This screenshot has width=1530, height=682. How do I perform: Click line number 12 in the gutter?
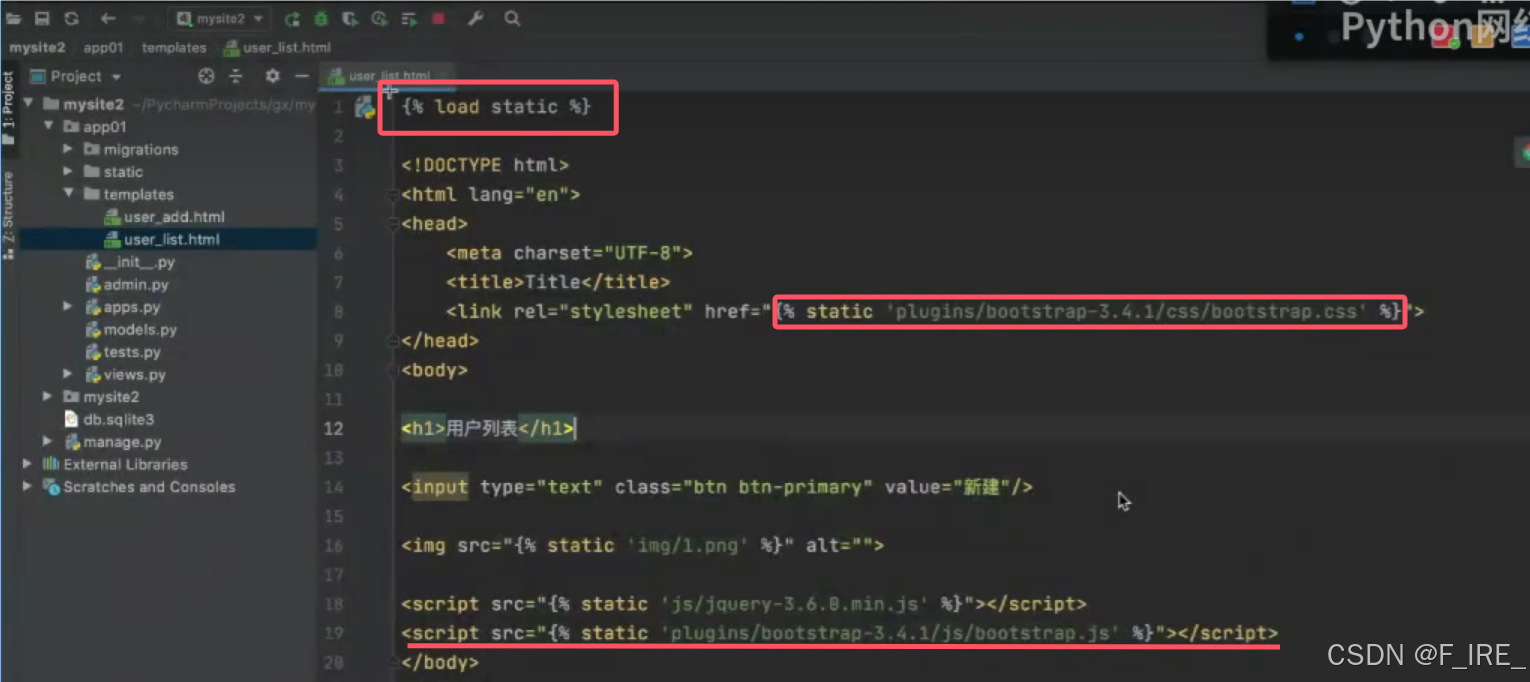(x=334, y=428)
